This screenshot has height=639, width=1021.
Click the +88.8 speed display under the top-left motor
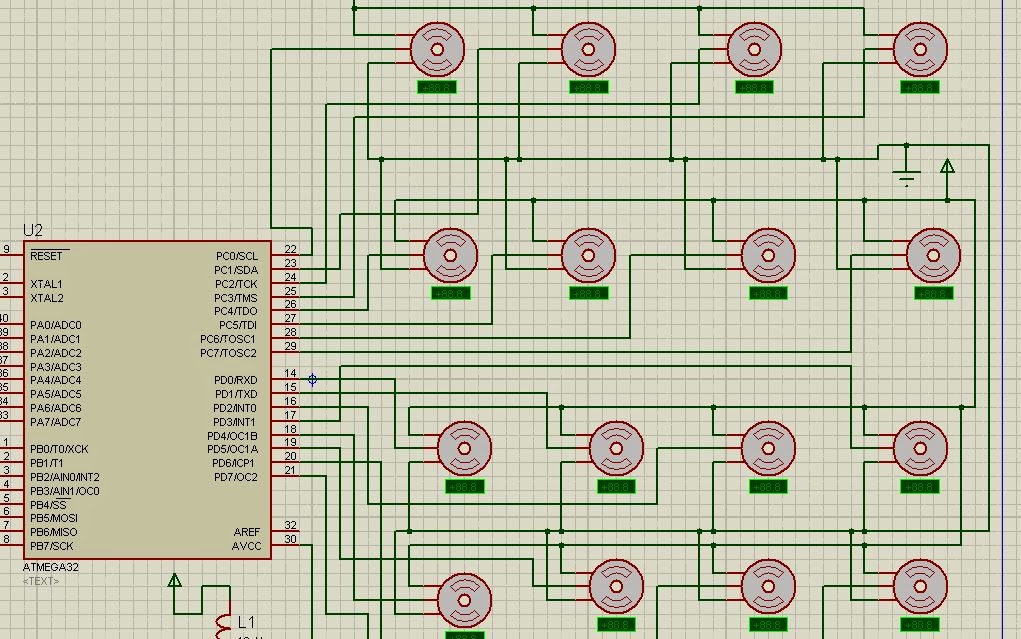tap(436, 86)
